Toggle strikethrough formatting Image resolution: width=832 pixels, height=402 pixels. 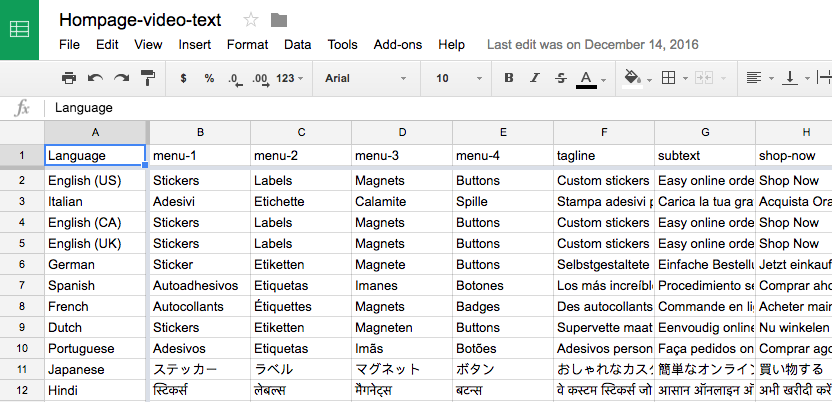click(x=560, y=78)
